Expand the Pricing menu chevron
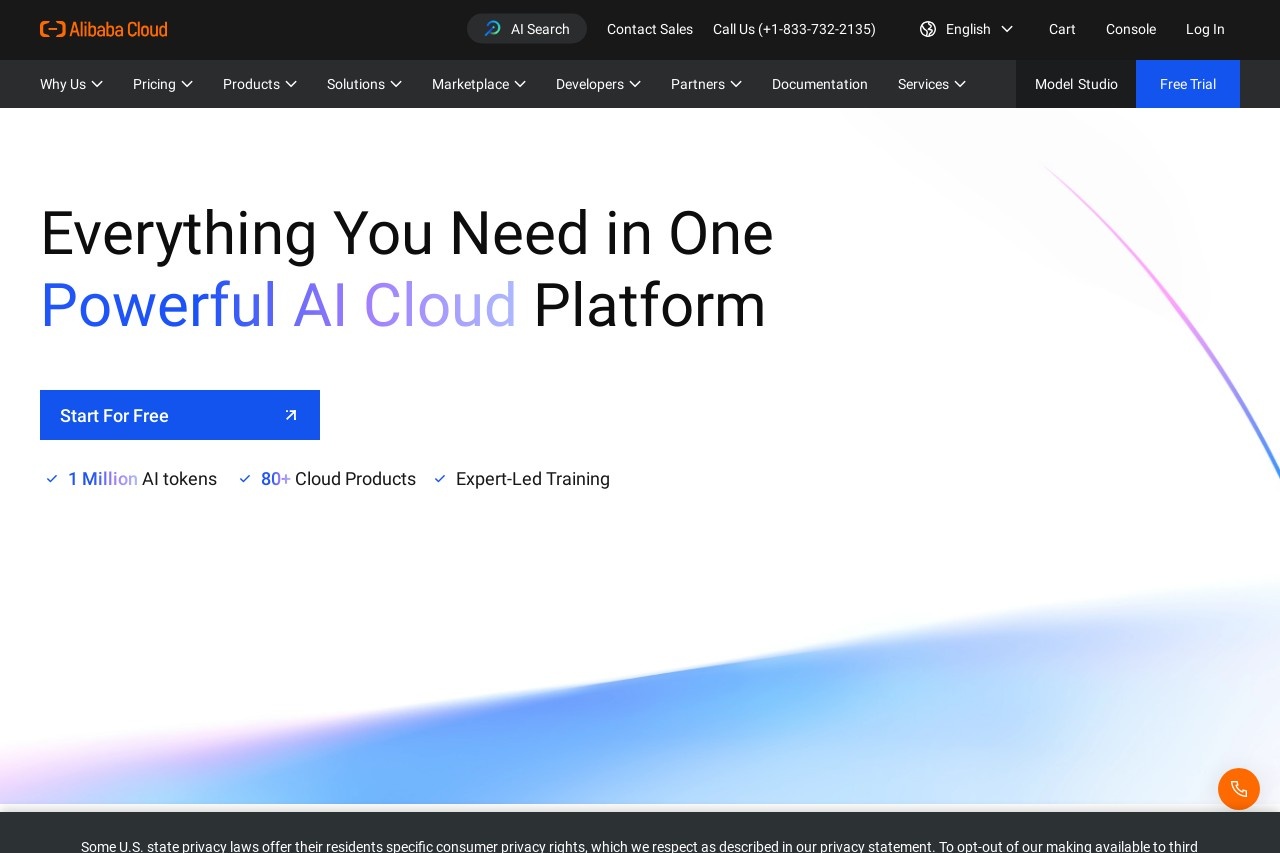 tap(187, 84)
